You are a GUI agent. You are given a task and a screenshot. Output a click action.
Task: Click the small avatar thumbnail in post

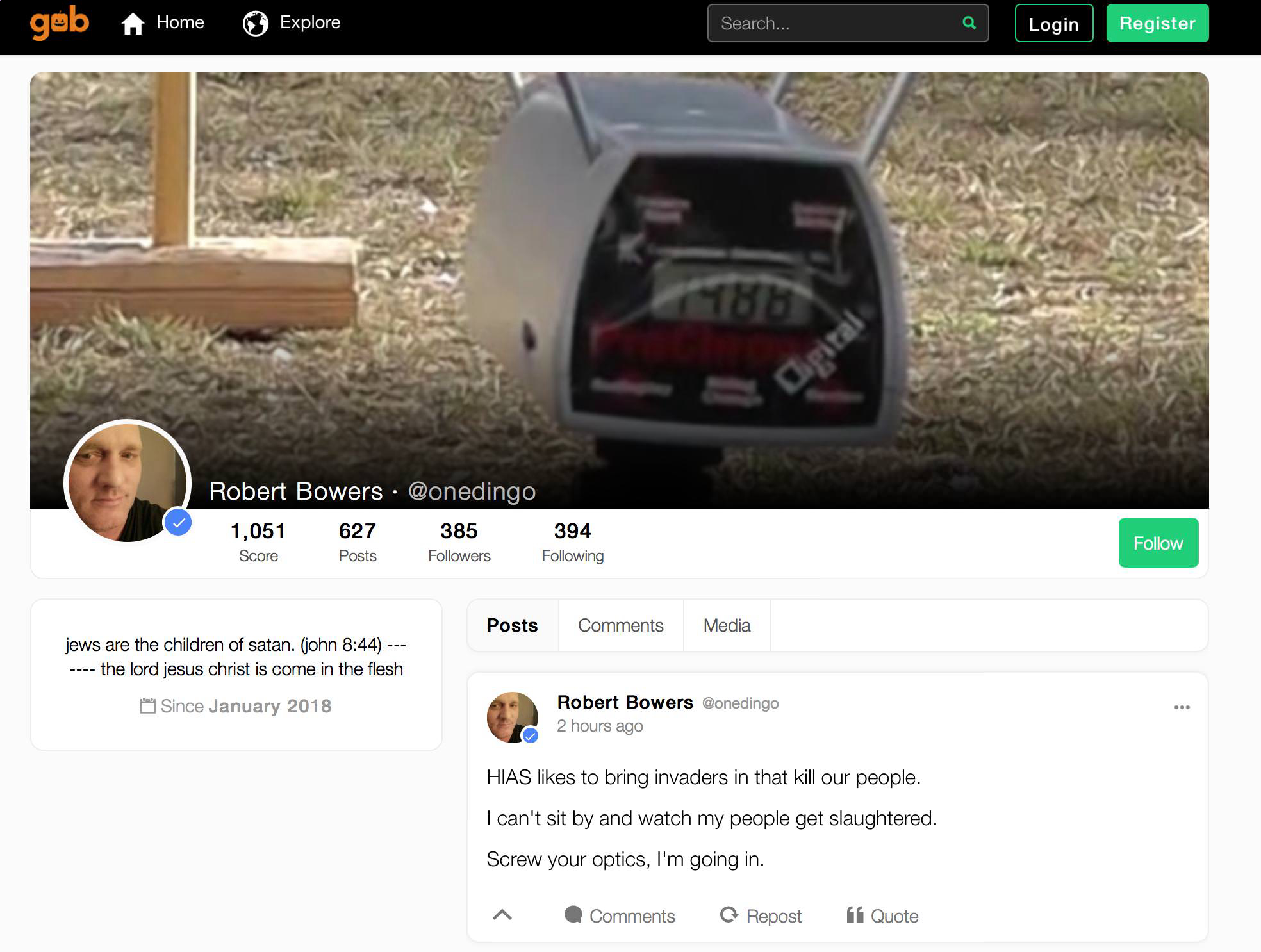(512, 717)
